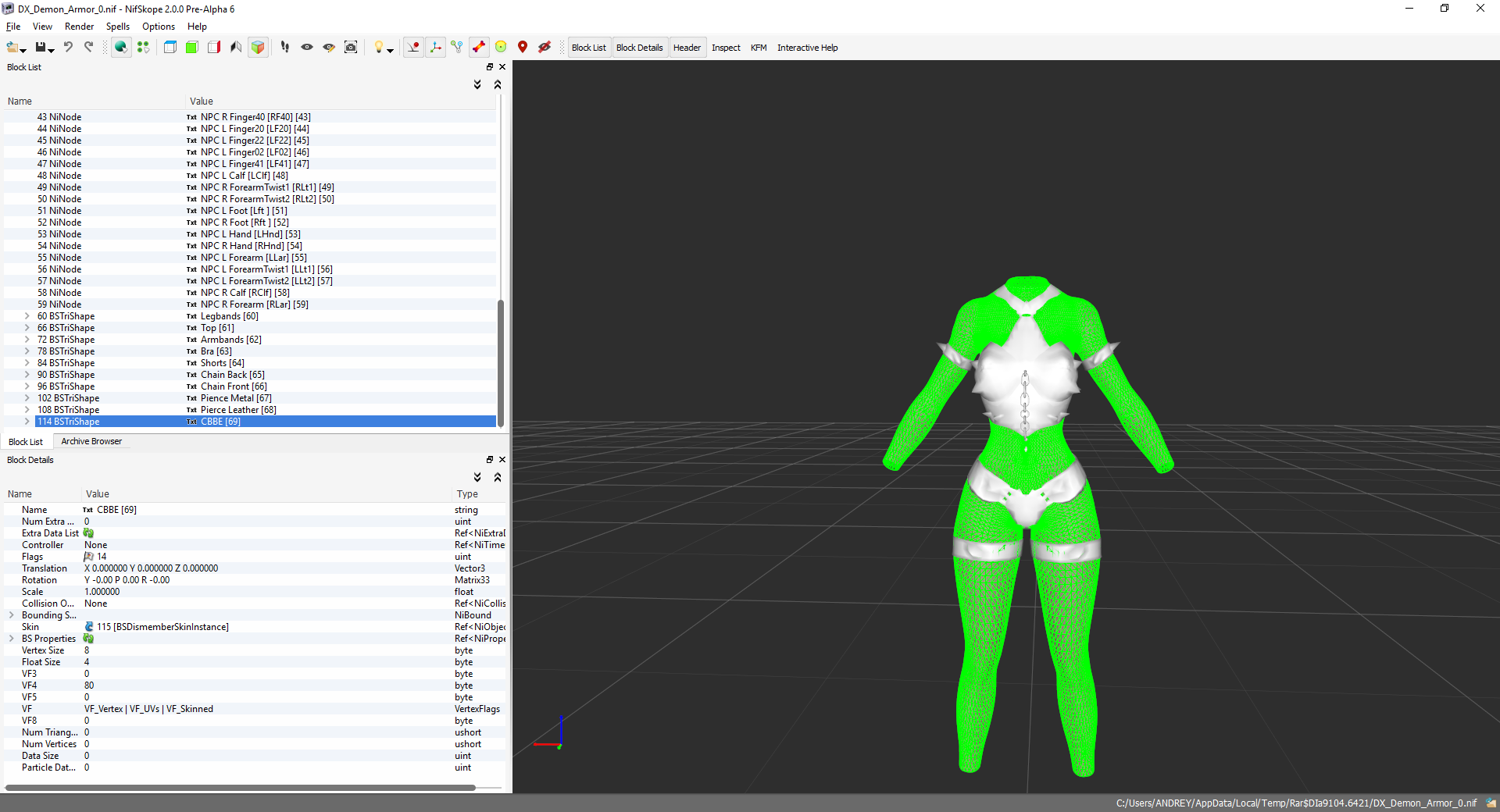
Task: Click the Inspect toolbar button
Action: pyautogui.click(x=725, y=48)
